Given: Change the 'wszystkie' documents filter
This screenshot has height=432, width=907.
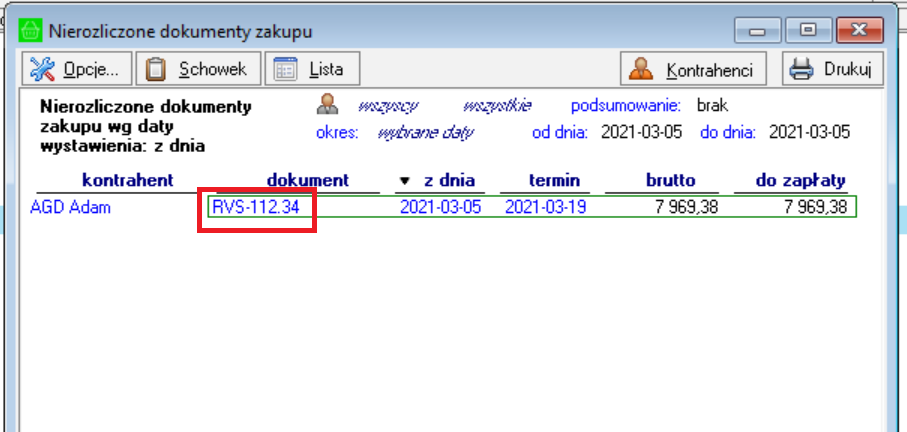Looking at the screenshot, I should [x=497, y=106].
